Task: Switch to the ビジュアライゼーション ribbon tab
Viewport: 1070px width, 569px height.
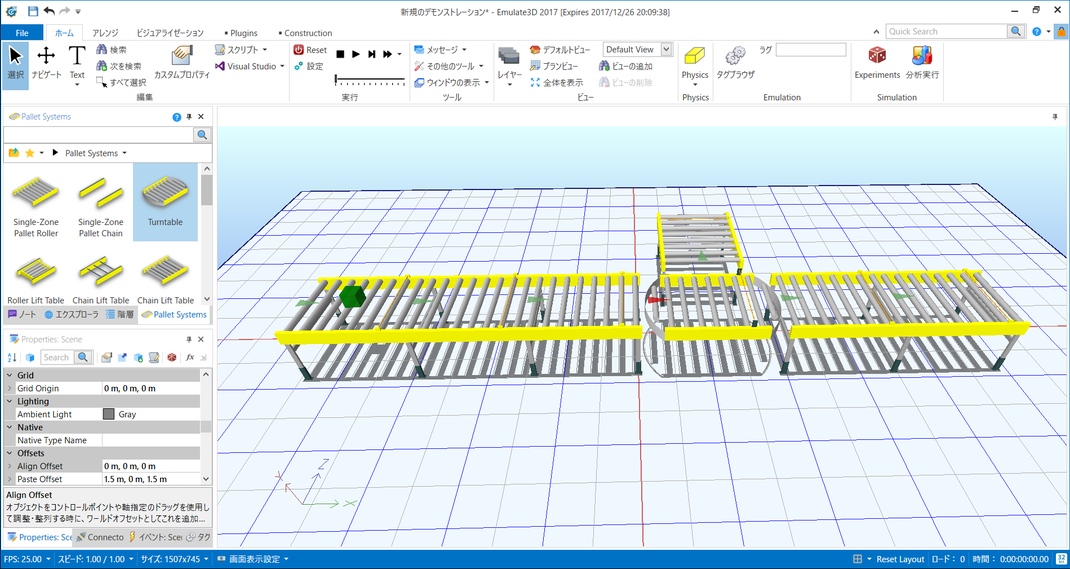Action: tap(170, 33)
